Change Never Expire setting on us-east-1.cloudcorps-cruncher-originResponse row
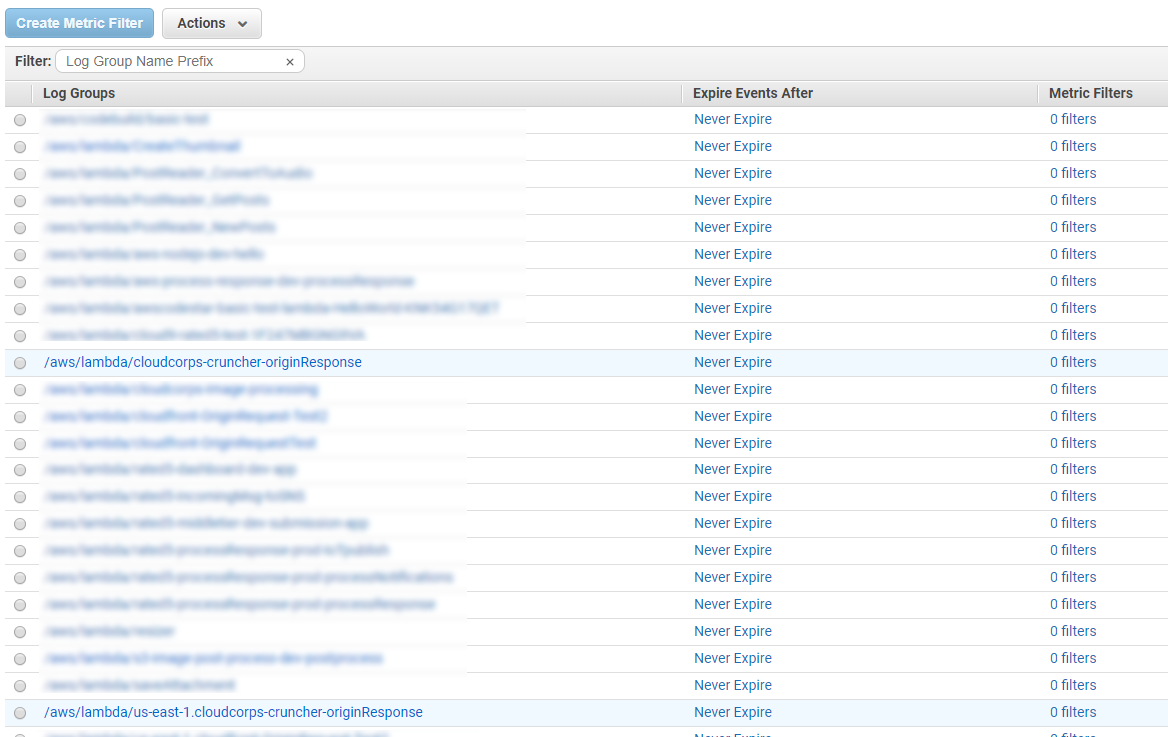The image size is (1168, 737). coord(733,712)
